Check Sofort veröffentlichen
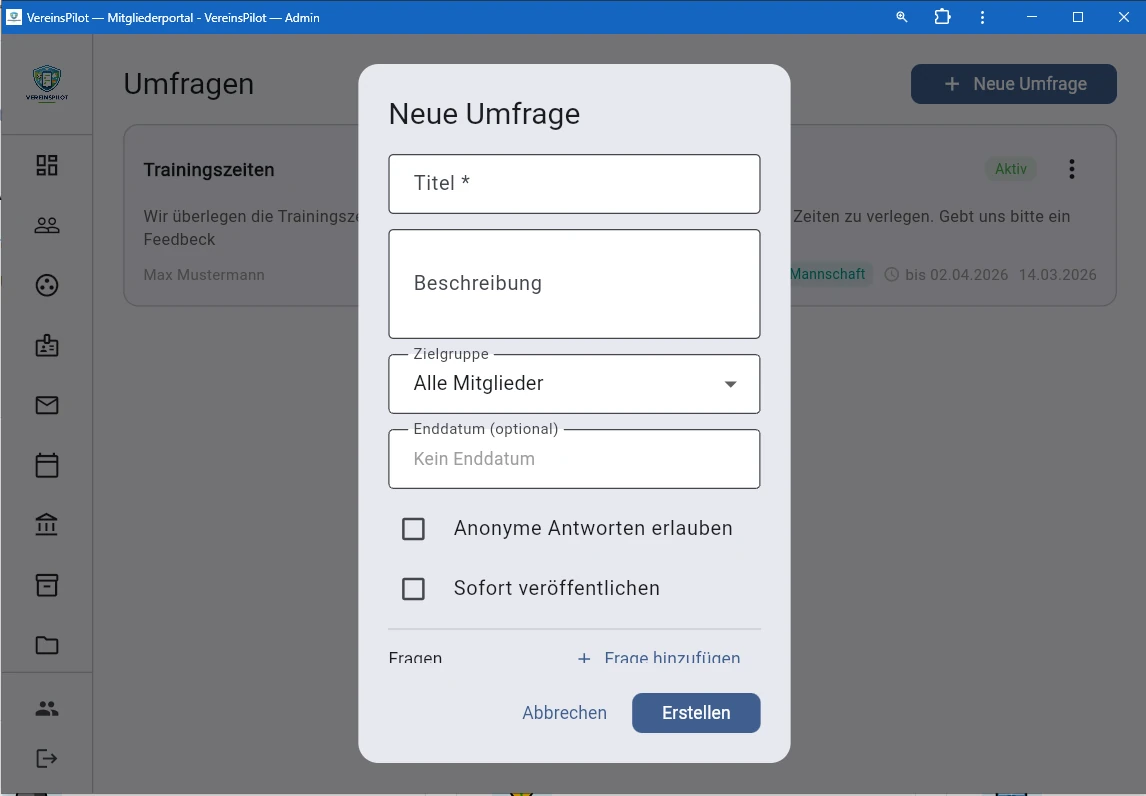This screenshot has height=796, width=1146. (413, 588)
